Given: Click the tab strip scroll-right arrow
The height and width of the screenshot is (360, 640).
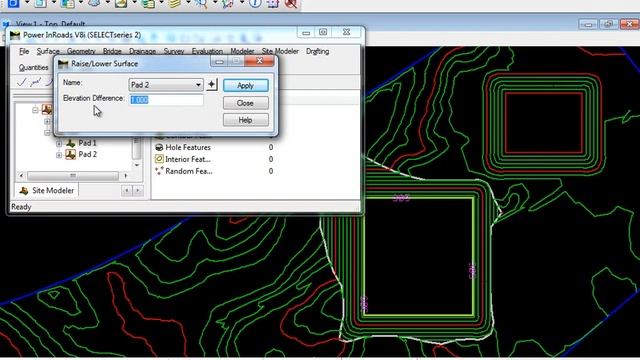Looking at the screenshot, I should 138,191.
